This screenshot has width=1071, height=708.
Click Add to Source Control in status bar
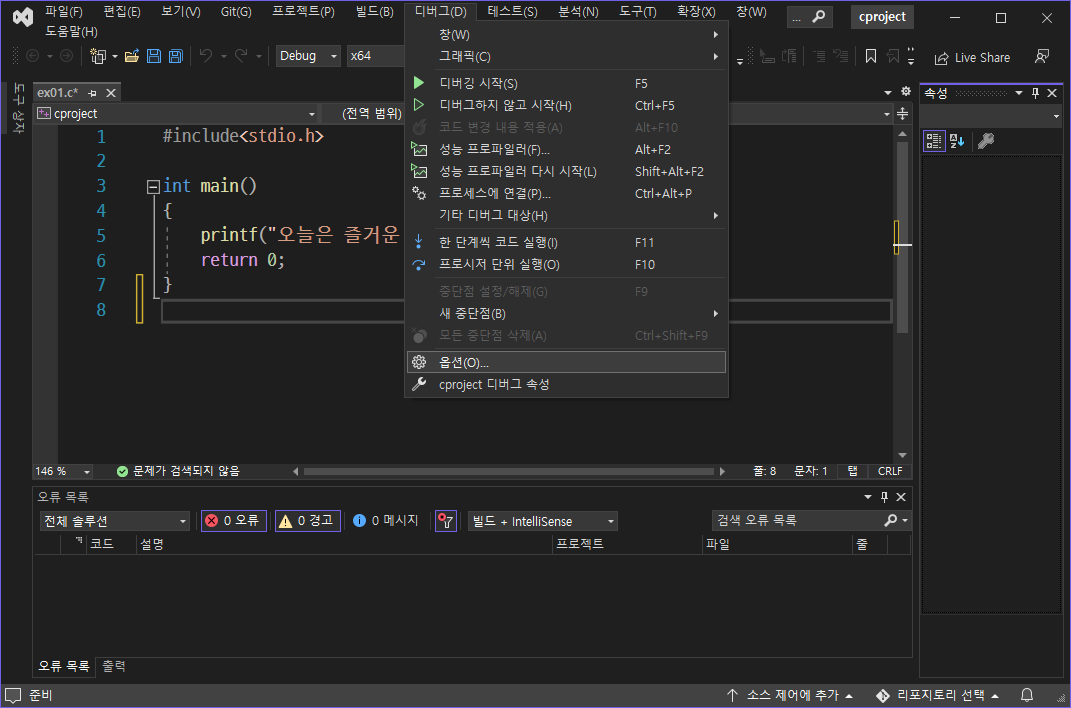(790, 695)
